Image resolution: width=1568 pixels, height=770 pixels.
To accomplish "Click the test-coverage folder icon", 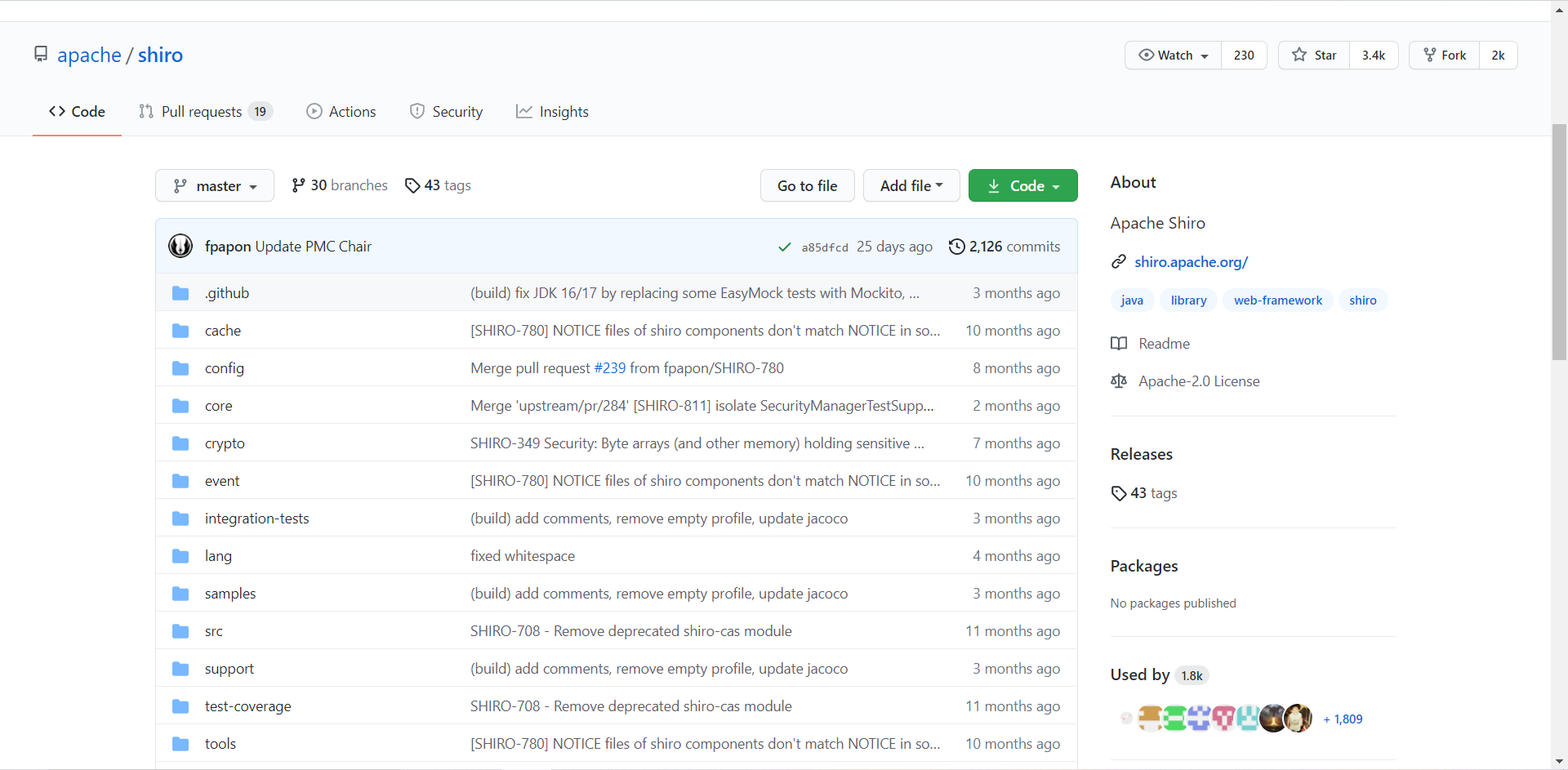I will coord(180,706).
